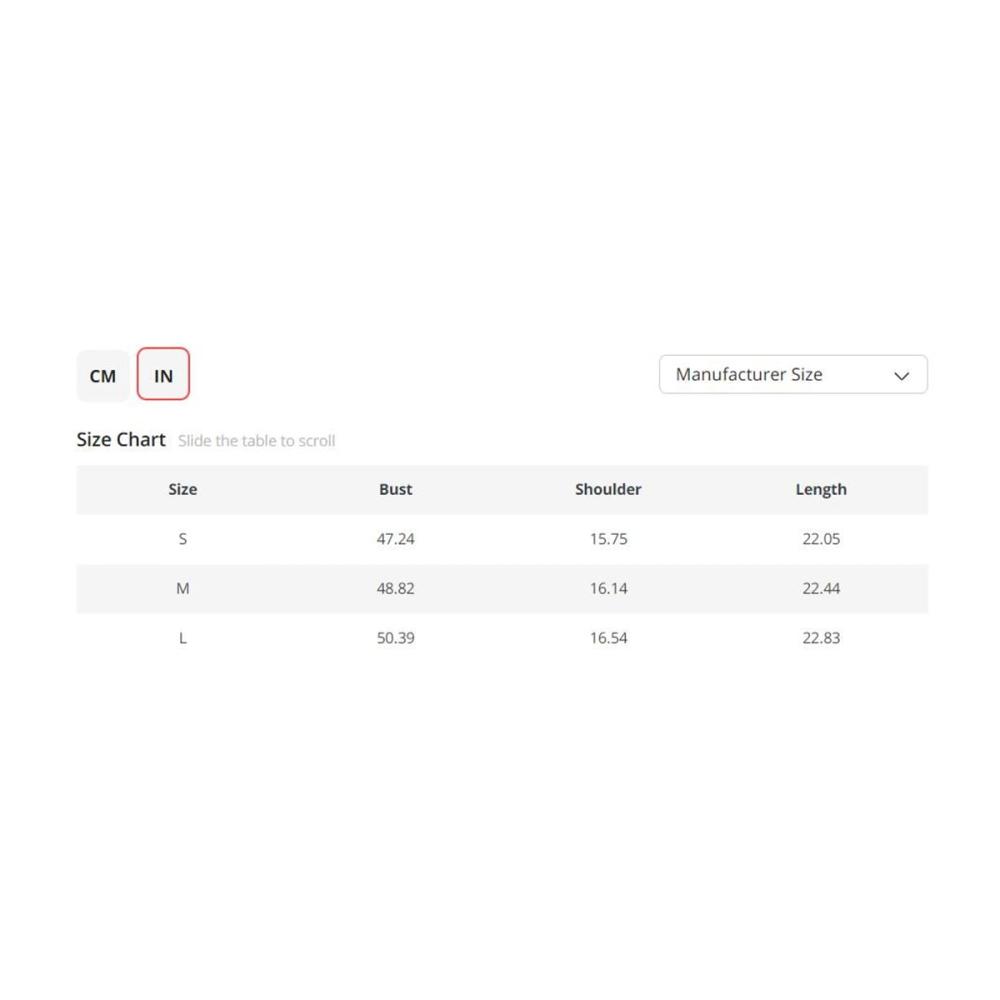
Task: Click length value 22.83
Action: coord(821,638)
